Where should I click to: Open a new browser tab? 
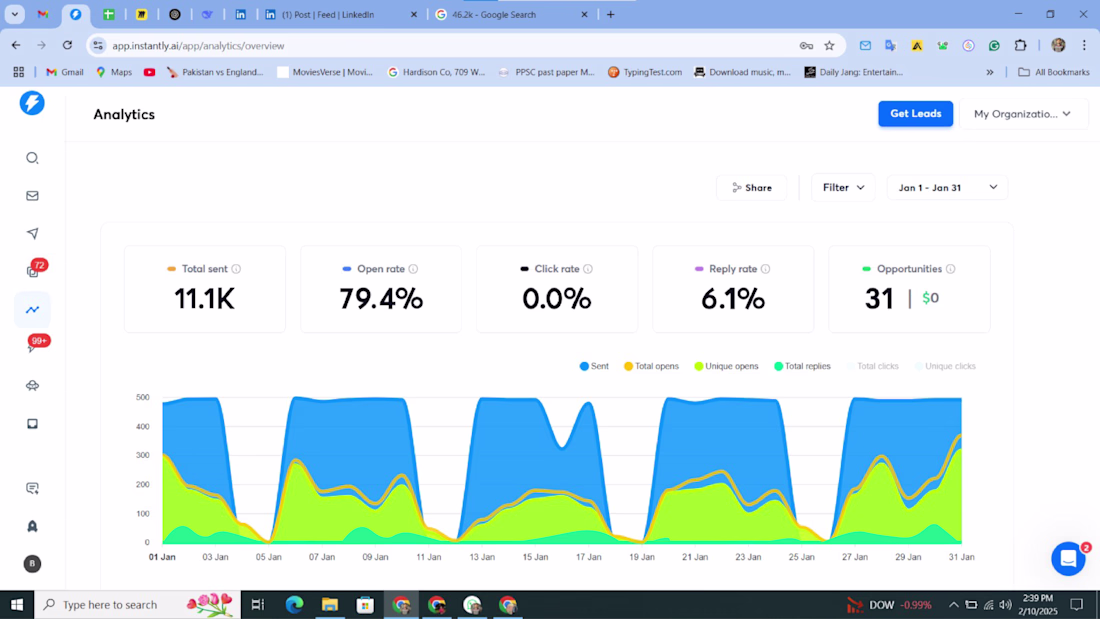pyautogui.click(x=610, y=14)
